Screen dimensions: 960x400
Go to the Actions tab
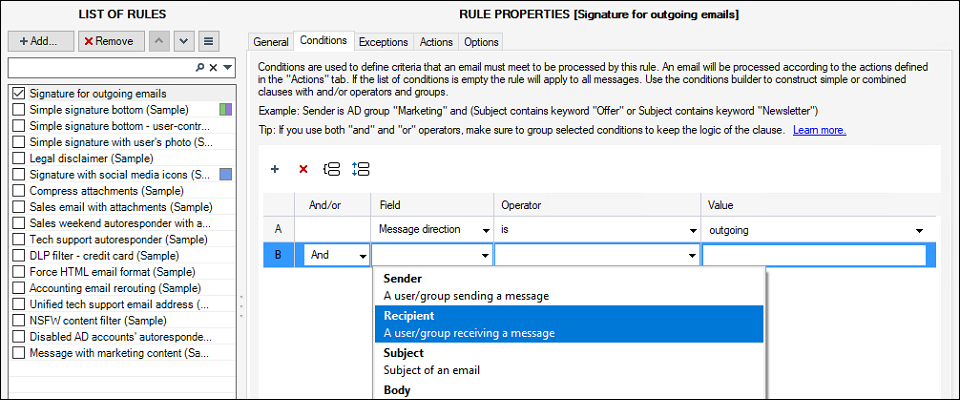coord(436,42)
